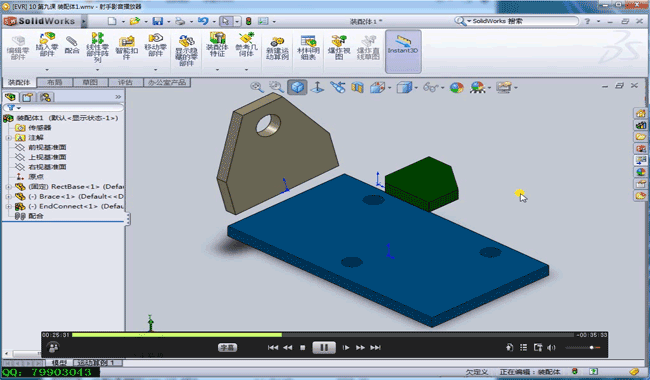
Task: Expand the RectBase<1> tree node
Action: (x=8, y=186)
